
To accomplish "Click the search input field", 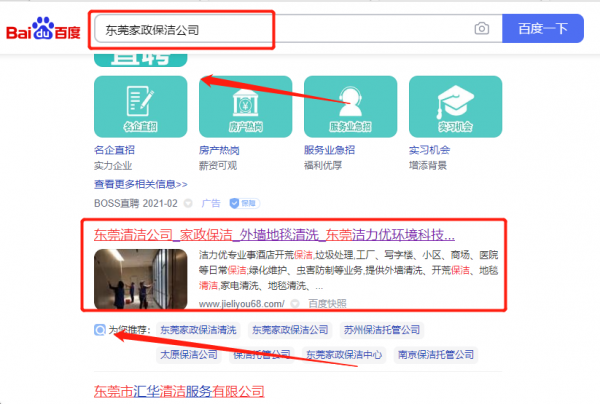I will coord(280,29).
